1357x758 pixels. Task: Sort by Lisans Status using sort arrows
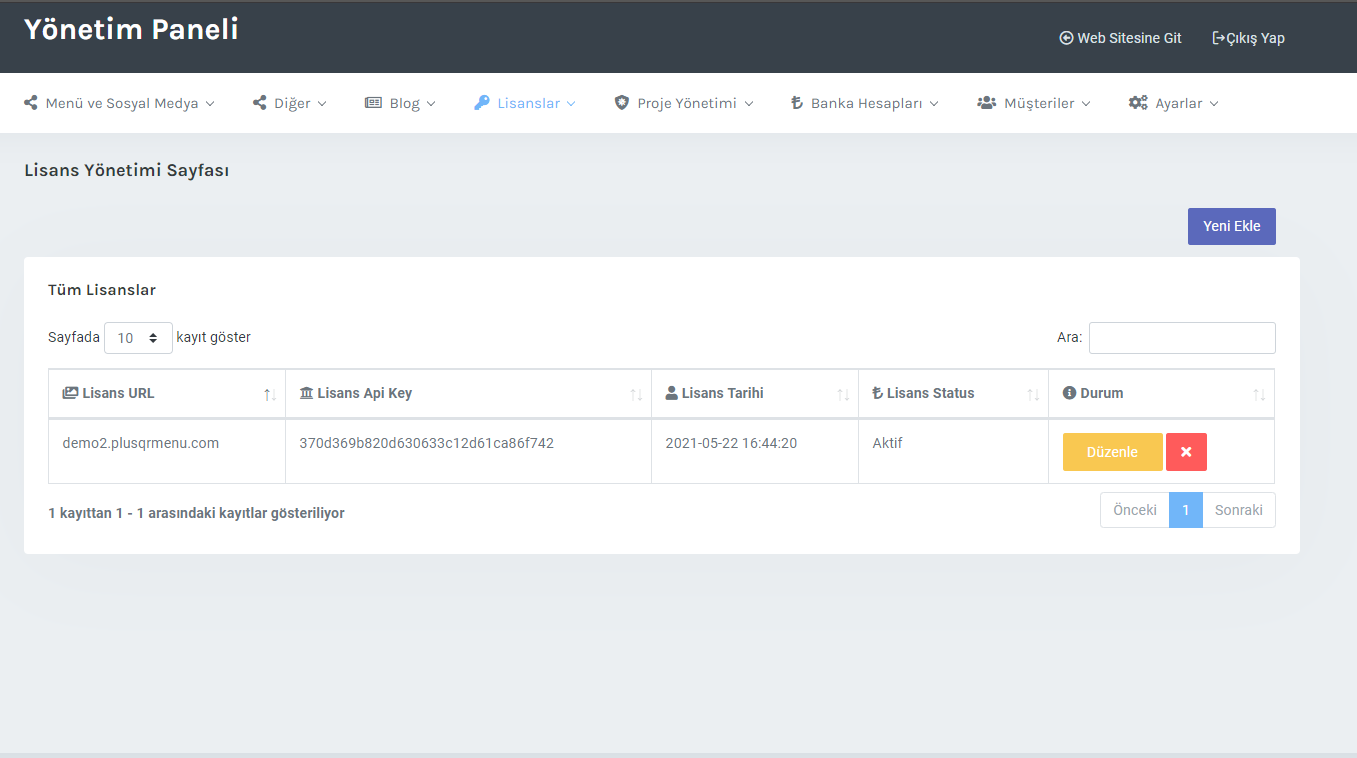click(1033, 395)
